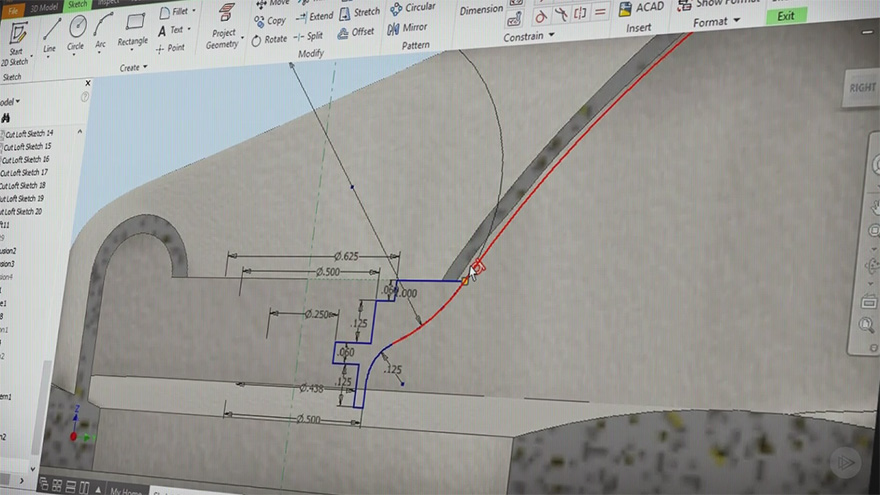Screen dimensions: 880x495
Task: Expand the Constrain panel dropdown
Action: click(x=529, y=37)
